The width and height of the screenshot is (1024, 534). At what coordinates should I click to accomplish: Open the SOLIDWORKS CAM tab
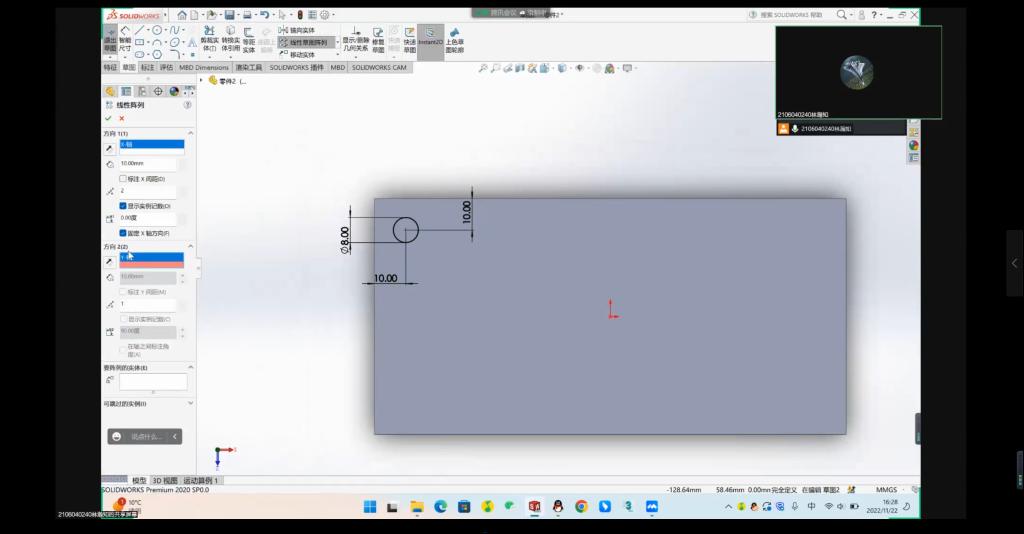point(379,67)
